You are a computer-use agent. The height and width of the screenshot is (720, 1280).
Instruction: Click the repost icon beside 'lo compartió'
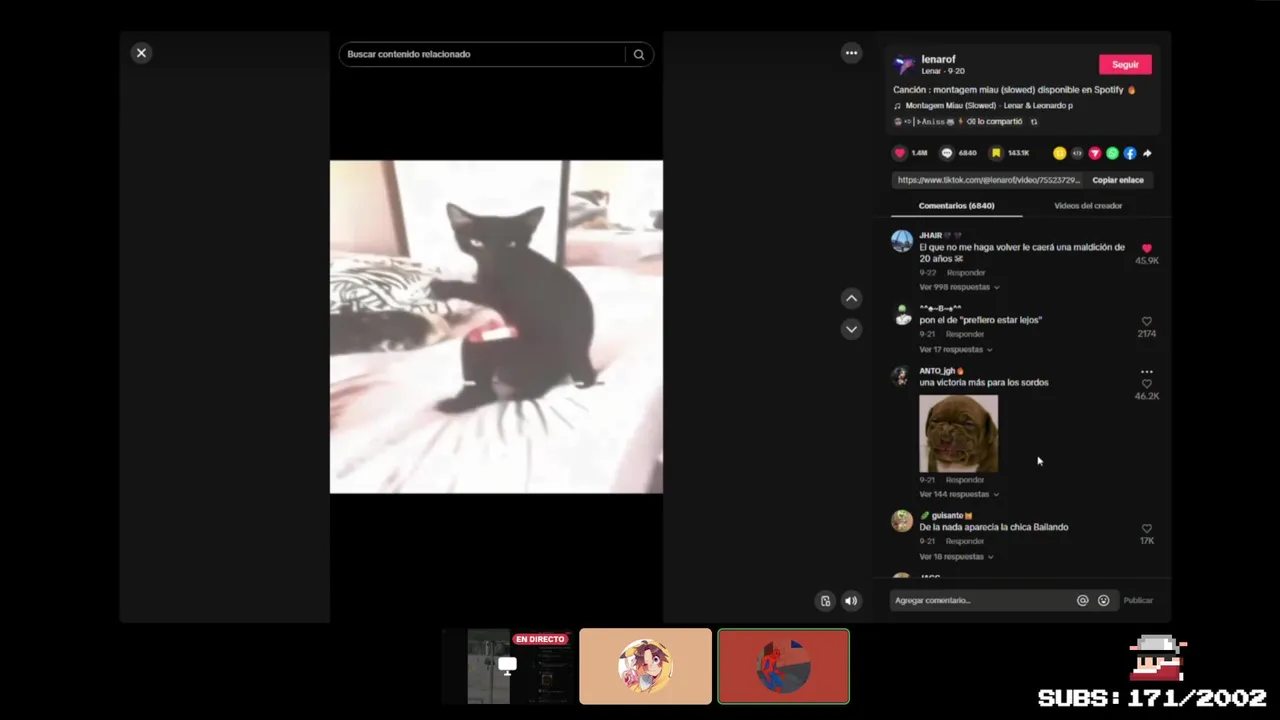(x=1034, y=122)
